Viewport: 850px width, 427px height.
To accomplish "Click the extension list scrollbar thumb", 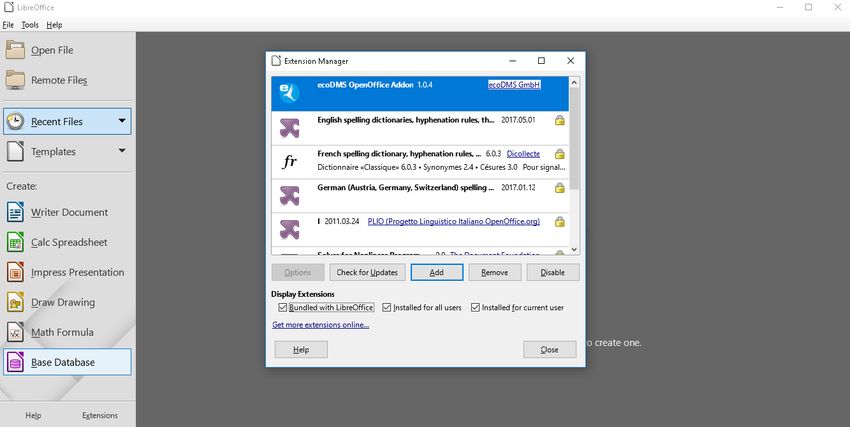I will coord(574,139).
